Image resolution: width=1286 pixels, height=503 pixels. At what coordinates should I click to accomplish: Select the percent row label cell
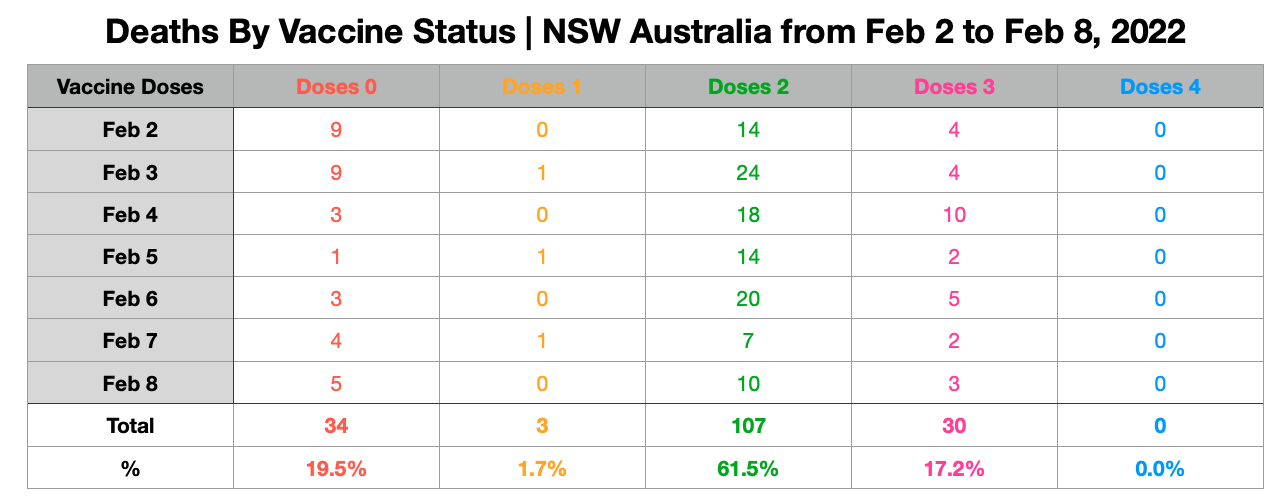click(x=130, y=468)
